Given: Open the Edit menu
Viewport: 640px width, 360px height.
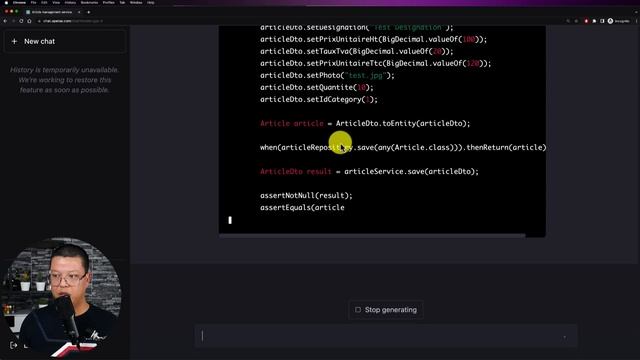Looking at the screenshot, I should 44,2.
